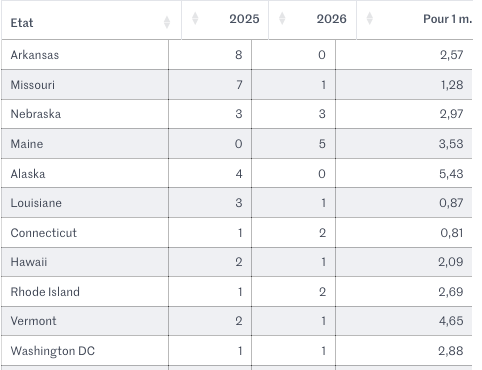Select the Maine row name

(27, 144)
